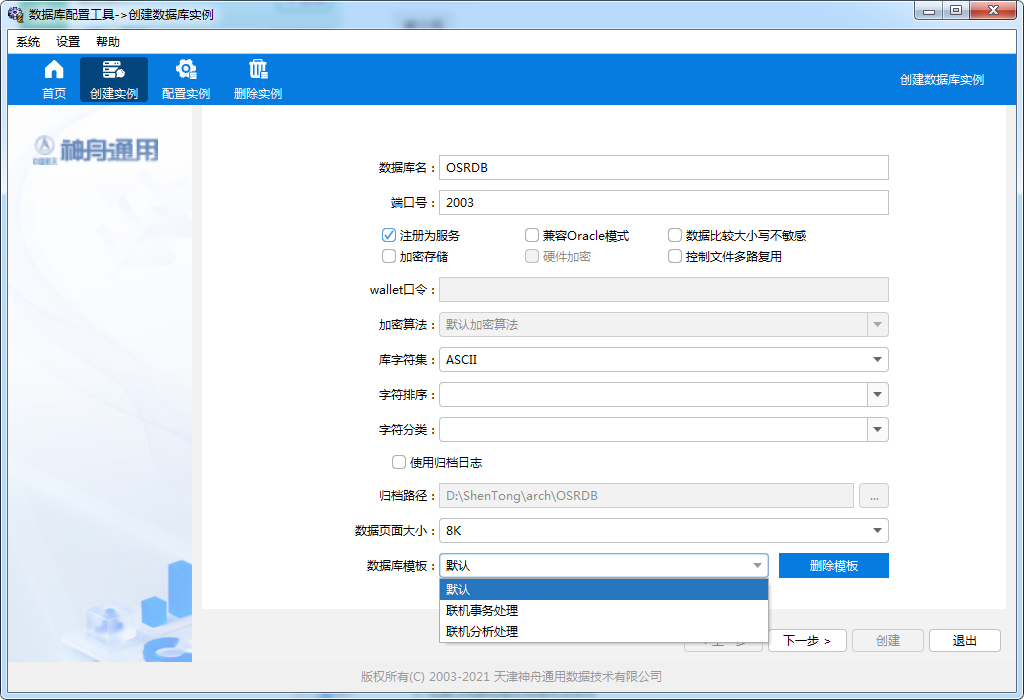The image size is (1024, 700).
Task: Click the 神舟通用 logo in sidebar
Action: [x=96, y=150]
